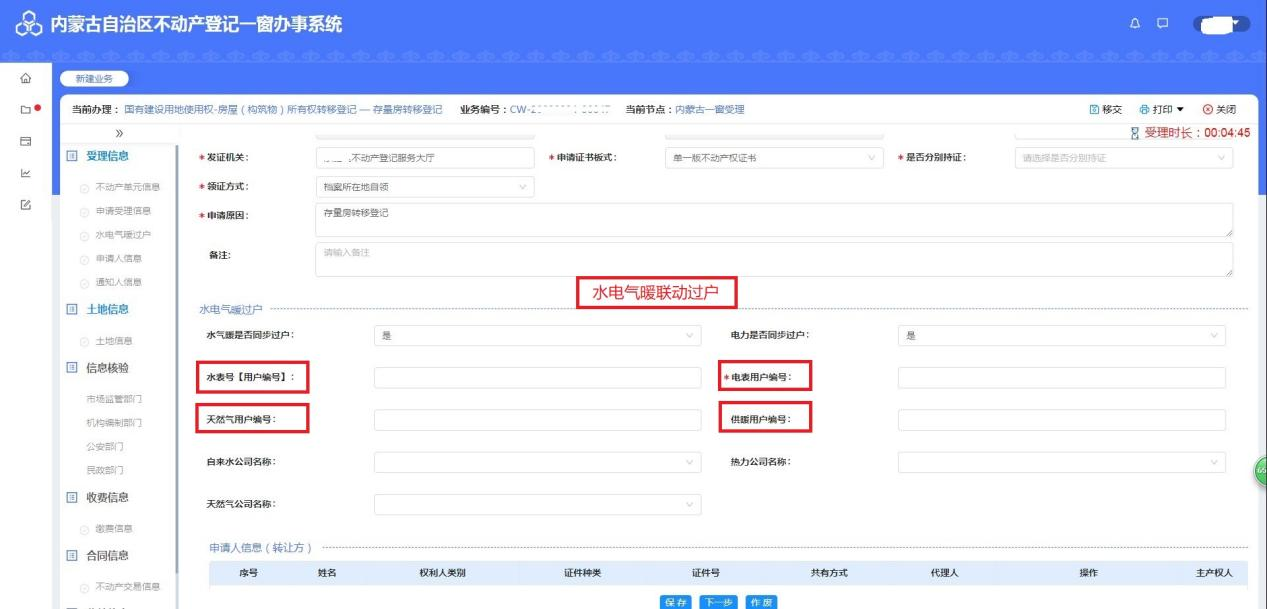Select the 合同信息 section heading
This screenshot has width=1267, height=609.
pyautogui.click(x=107, y=556)
